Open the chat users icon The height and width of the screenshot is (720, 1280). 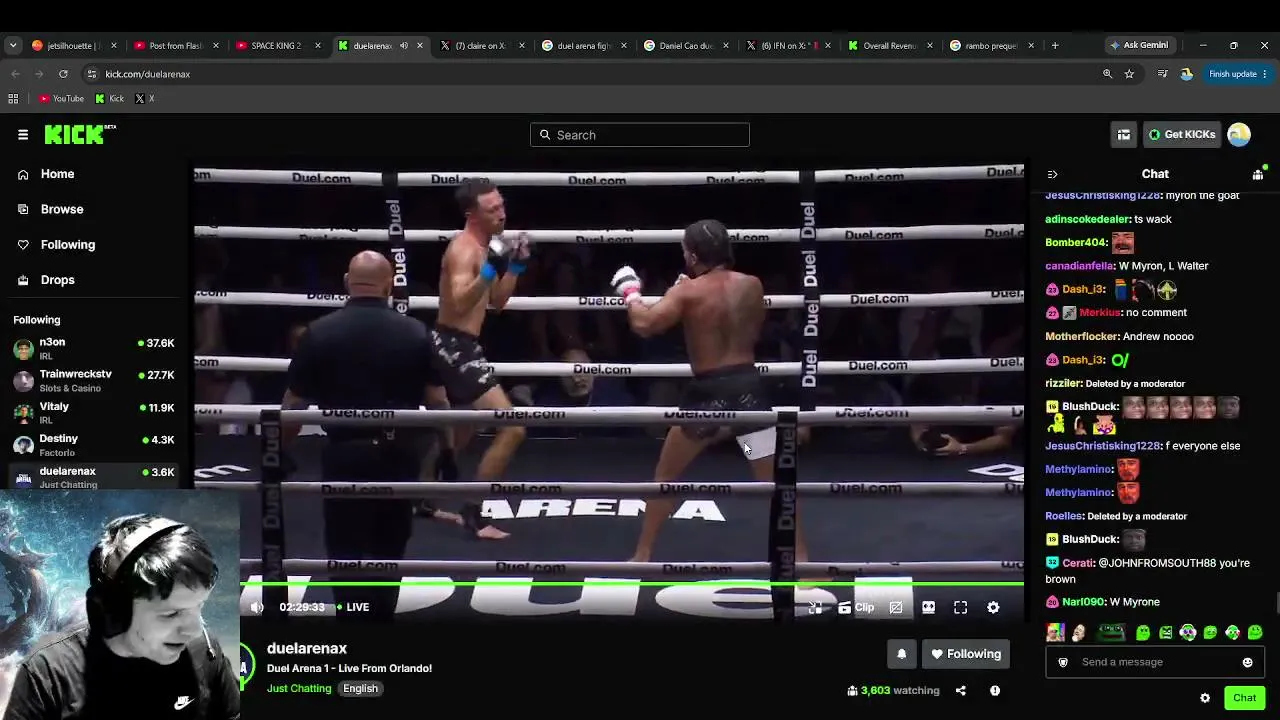point(1258,174)
